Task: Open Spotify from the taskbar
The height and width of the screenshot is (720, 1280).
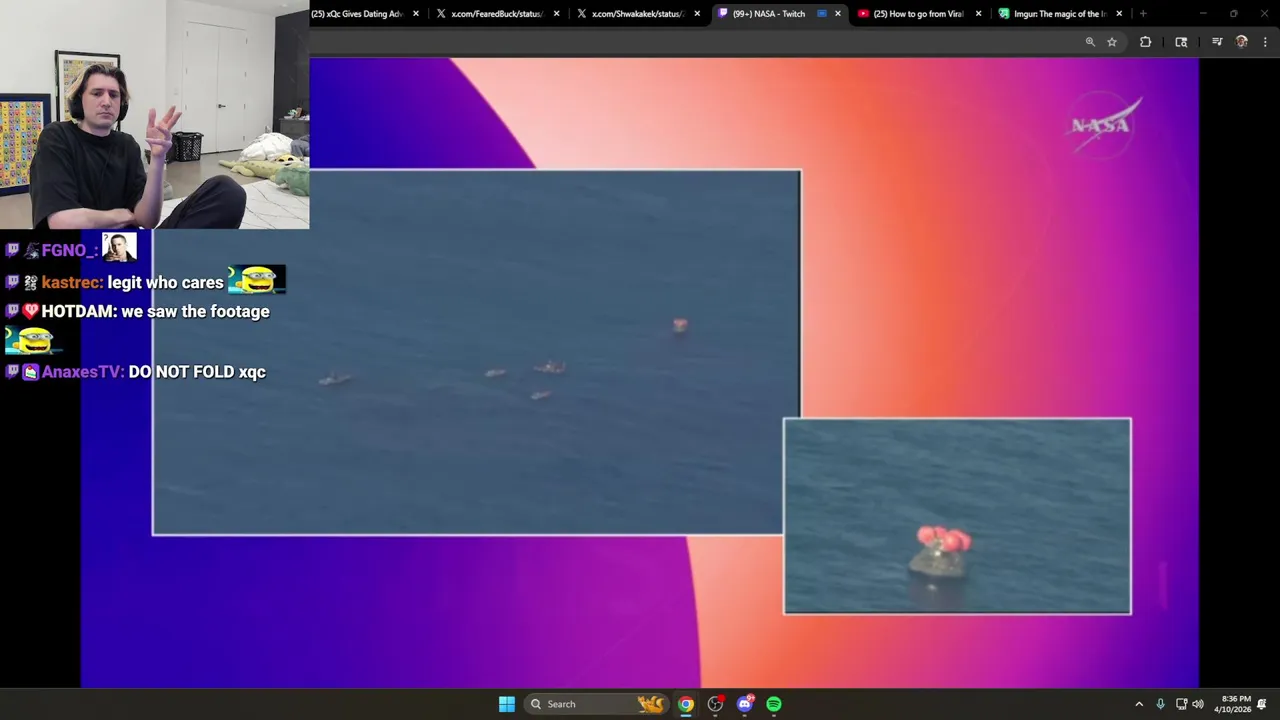Action: [x=774, y=704]
